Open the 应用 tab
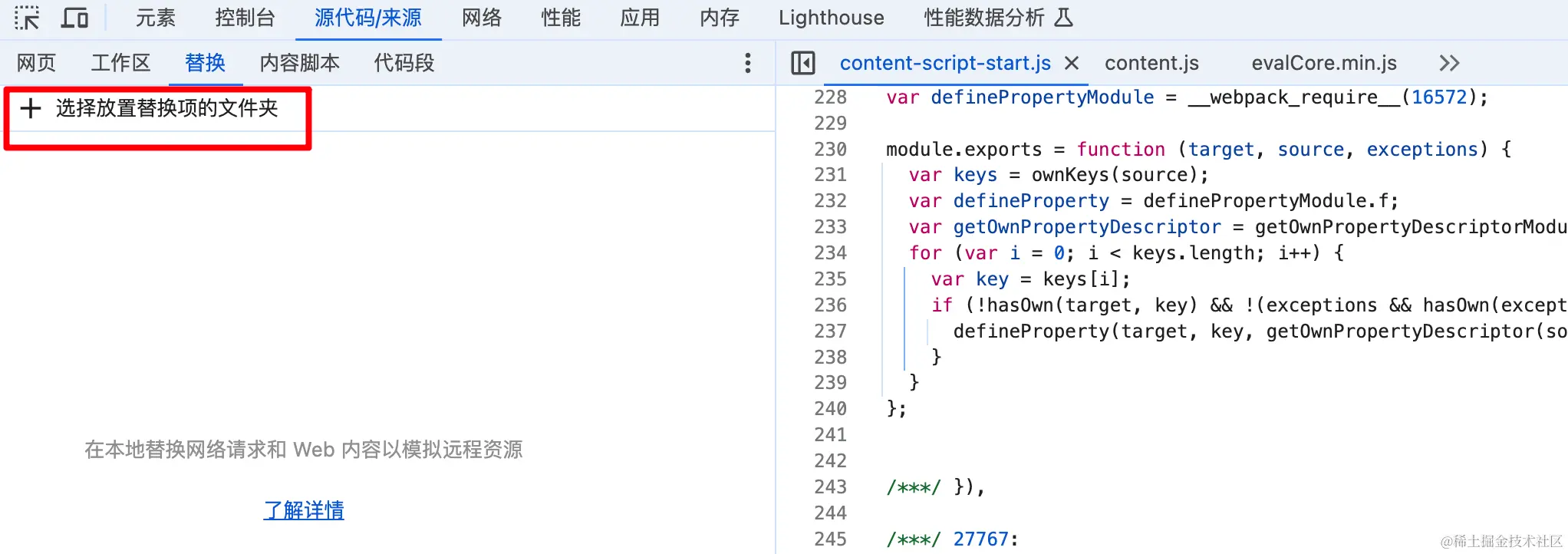This screenshot has height=554, width=1568. coord(640,18)
